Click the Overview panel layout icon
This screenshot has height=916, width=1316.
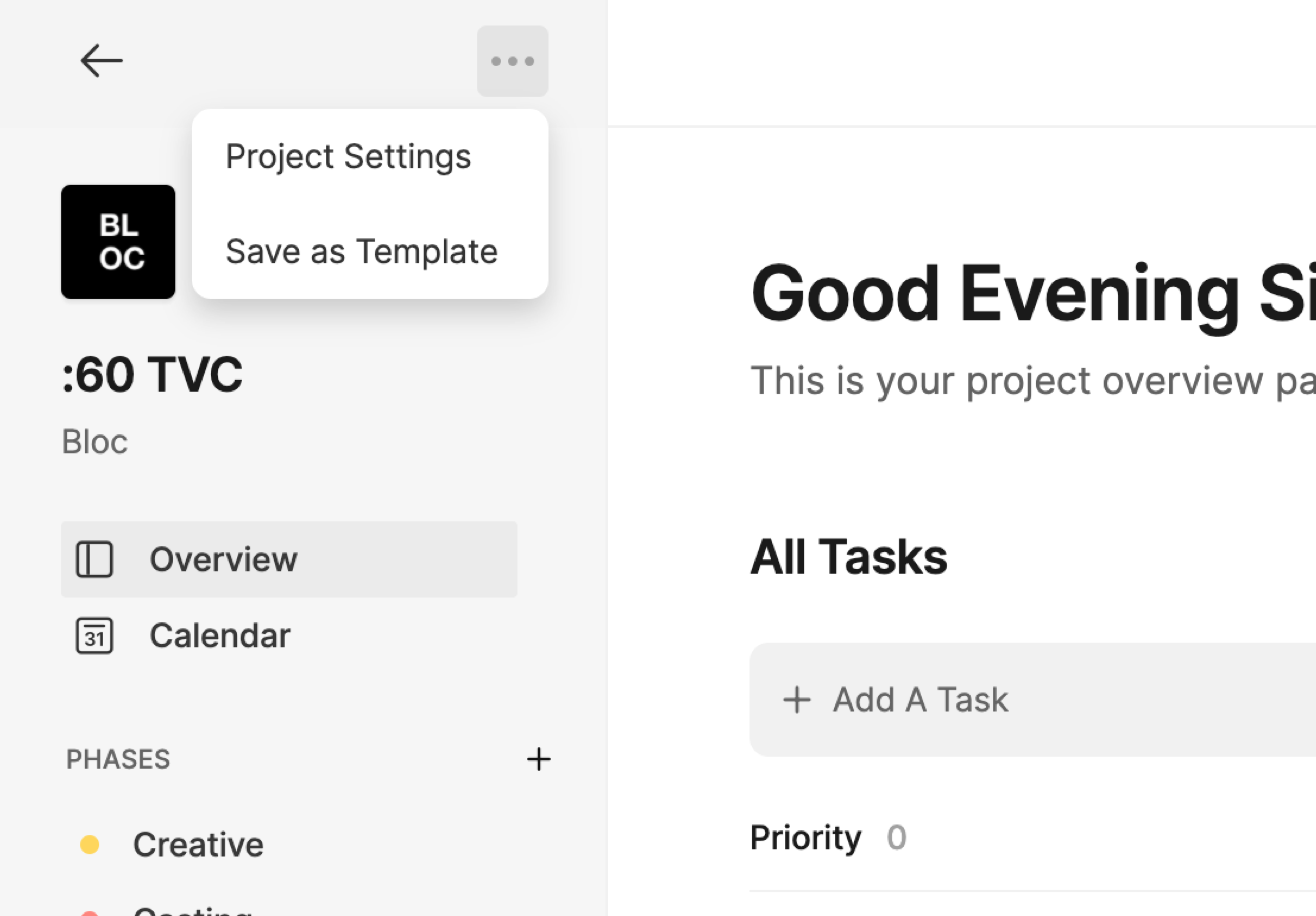(95, 559)
